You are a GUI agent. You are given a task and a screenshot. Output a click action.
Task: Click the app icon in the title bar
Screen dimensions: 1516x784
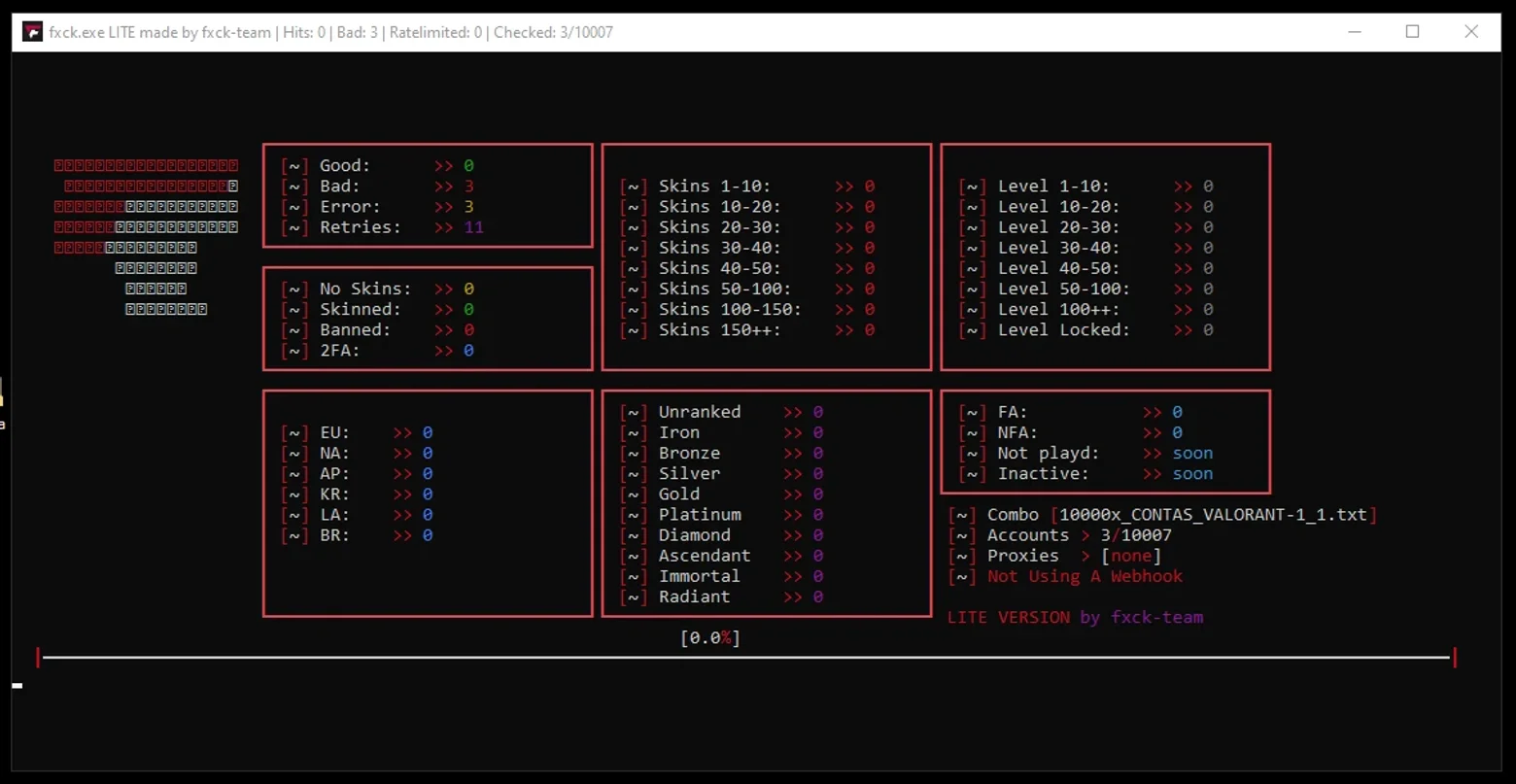click(x=32, y=32)
